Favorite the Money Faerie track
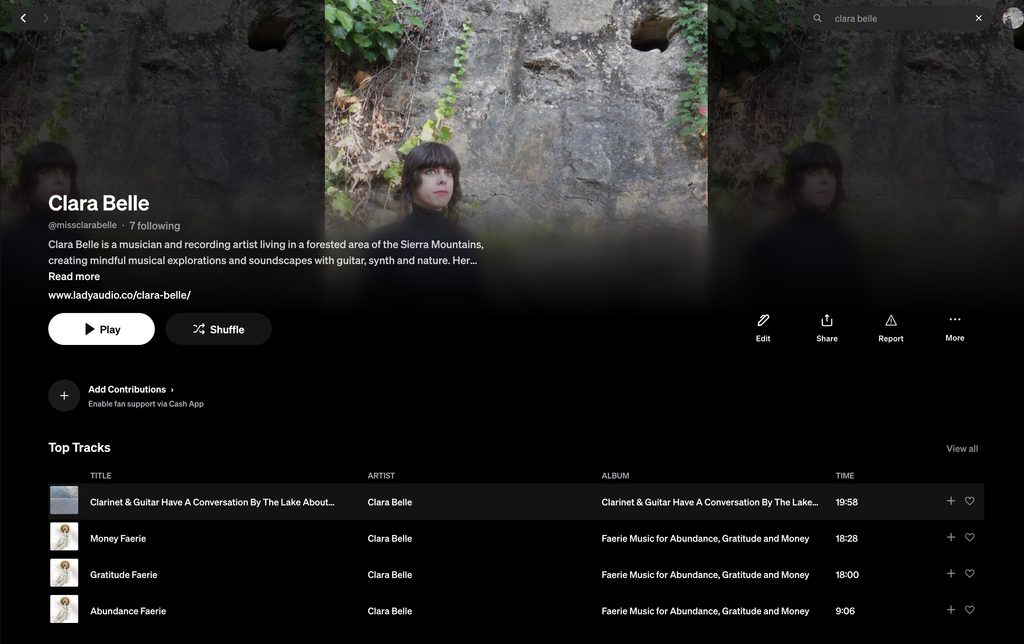This screenshot has height=644, width=1024. pyautogui.click(x=970, y=538)
